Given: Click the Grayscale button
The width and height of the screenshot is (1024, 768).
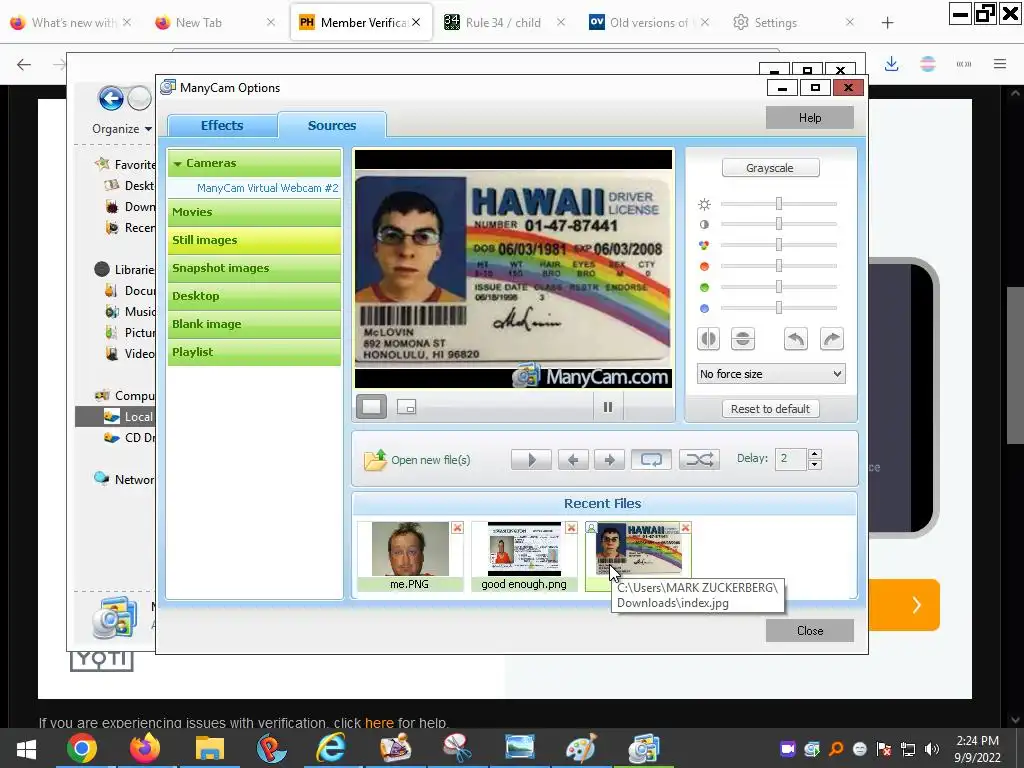Looking at the screenshot, I should (770, 168).
